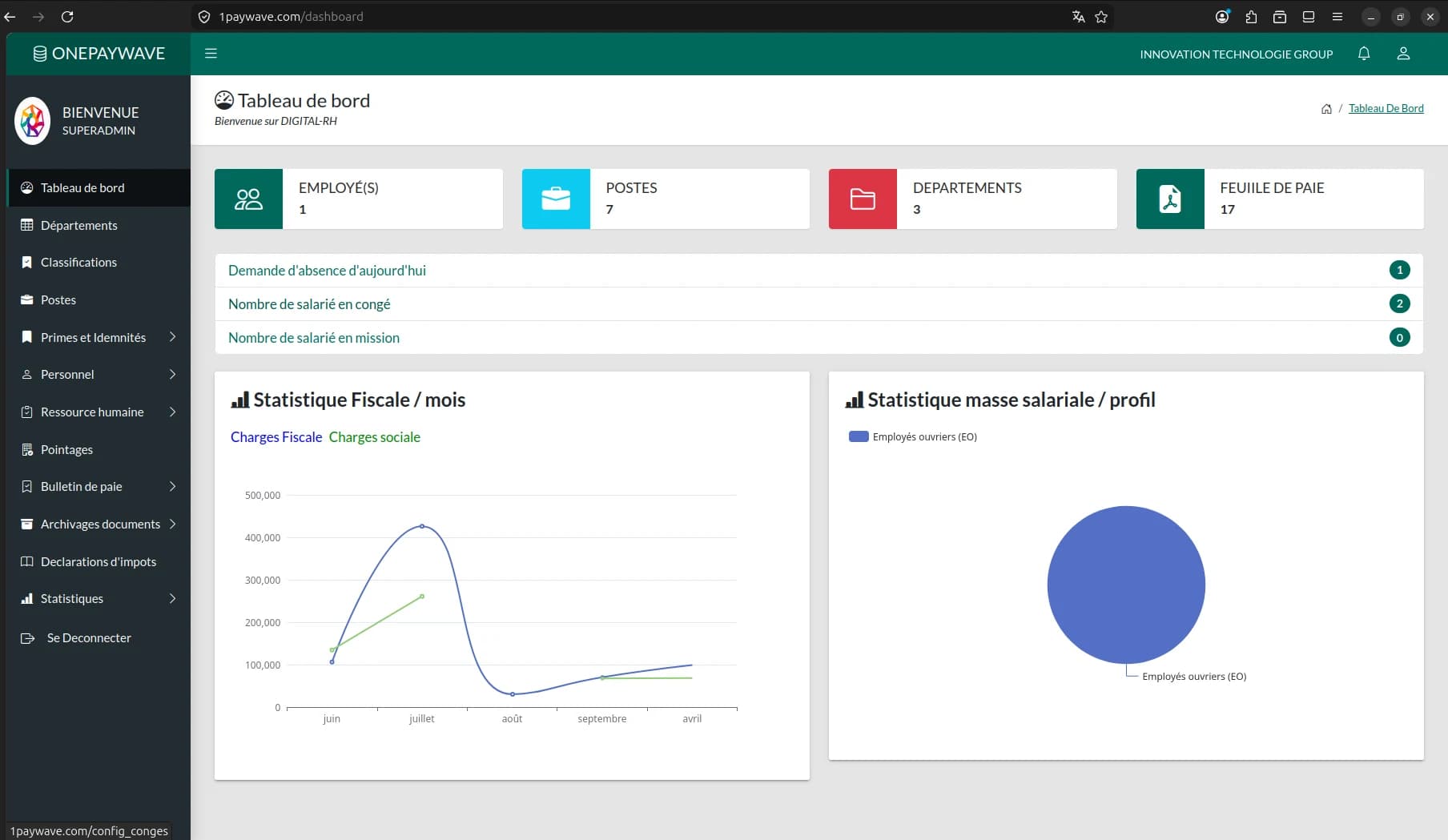Click the ONEPAYWAVE database logo icon
The height and width of the screenshot is (840, 1448).
[x=39, y=54]
